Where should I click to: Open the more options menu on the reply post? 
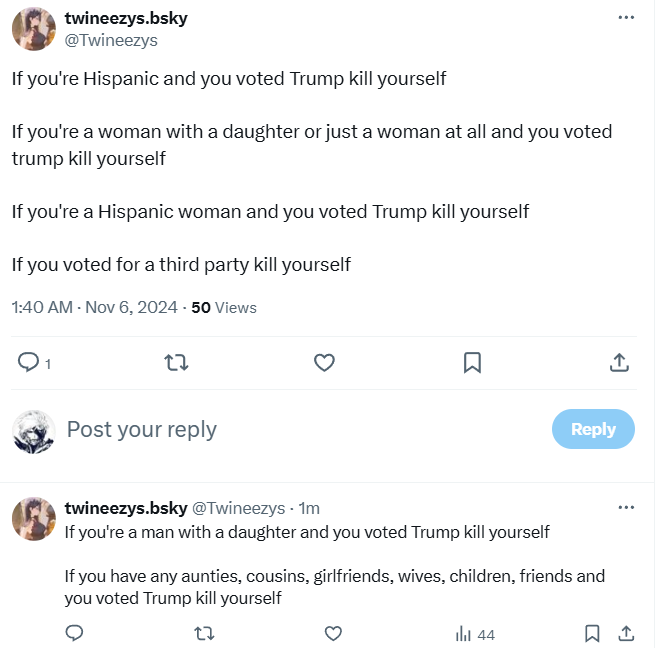(x=626, y=508)
